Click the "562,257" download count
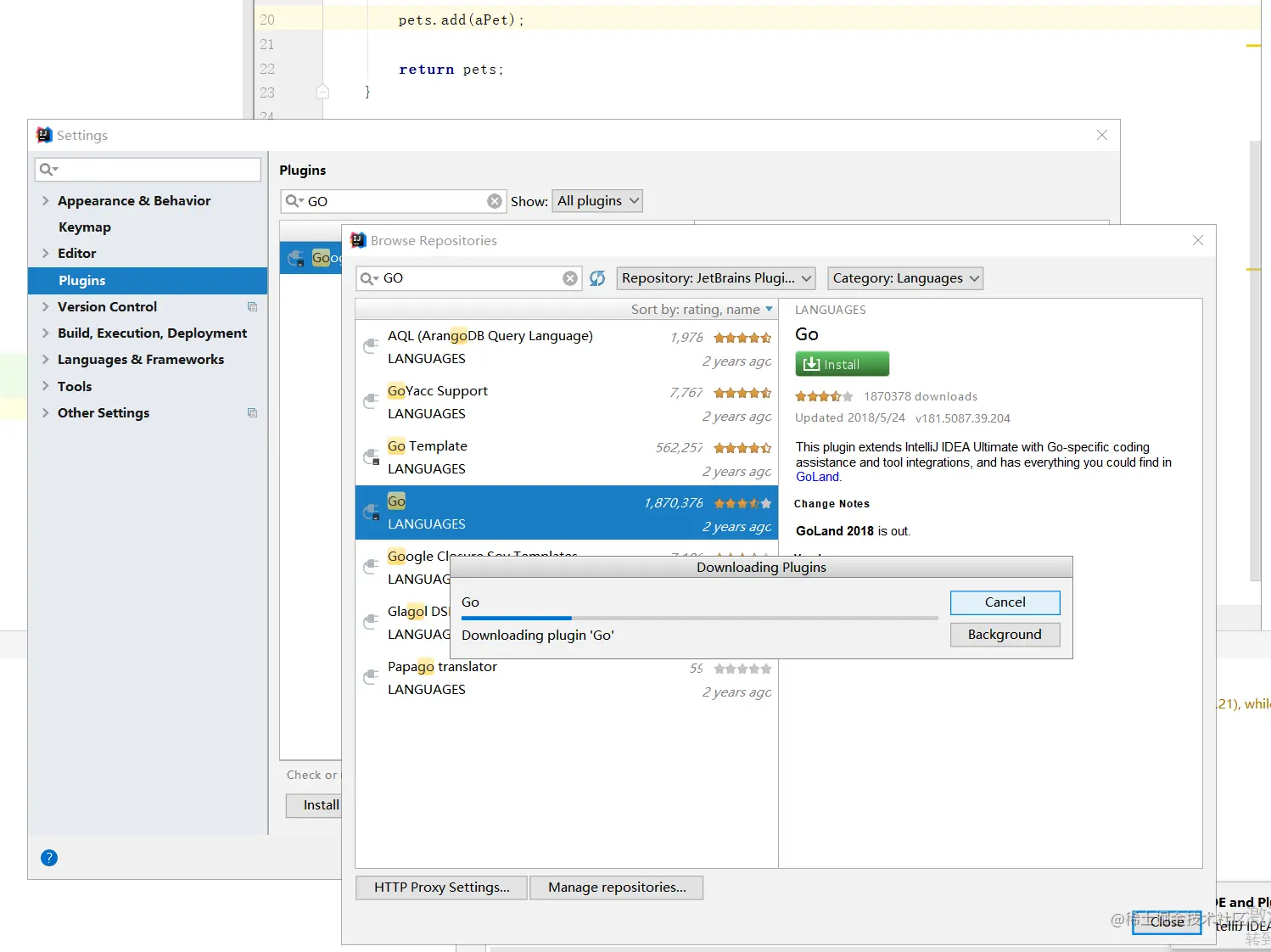The image size is (1271, 952). 679,447
